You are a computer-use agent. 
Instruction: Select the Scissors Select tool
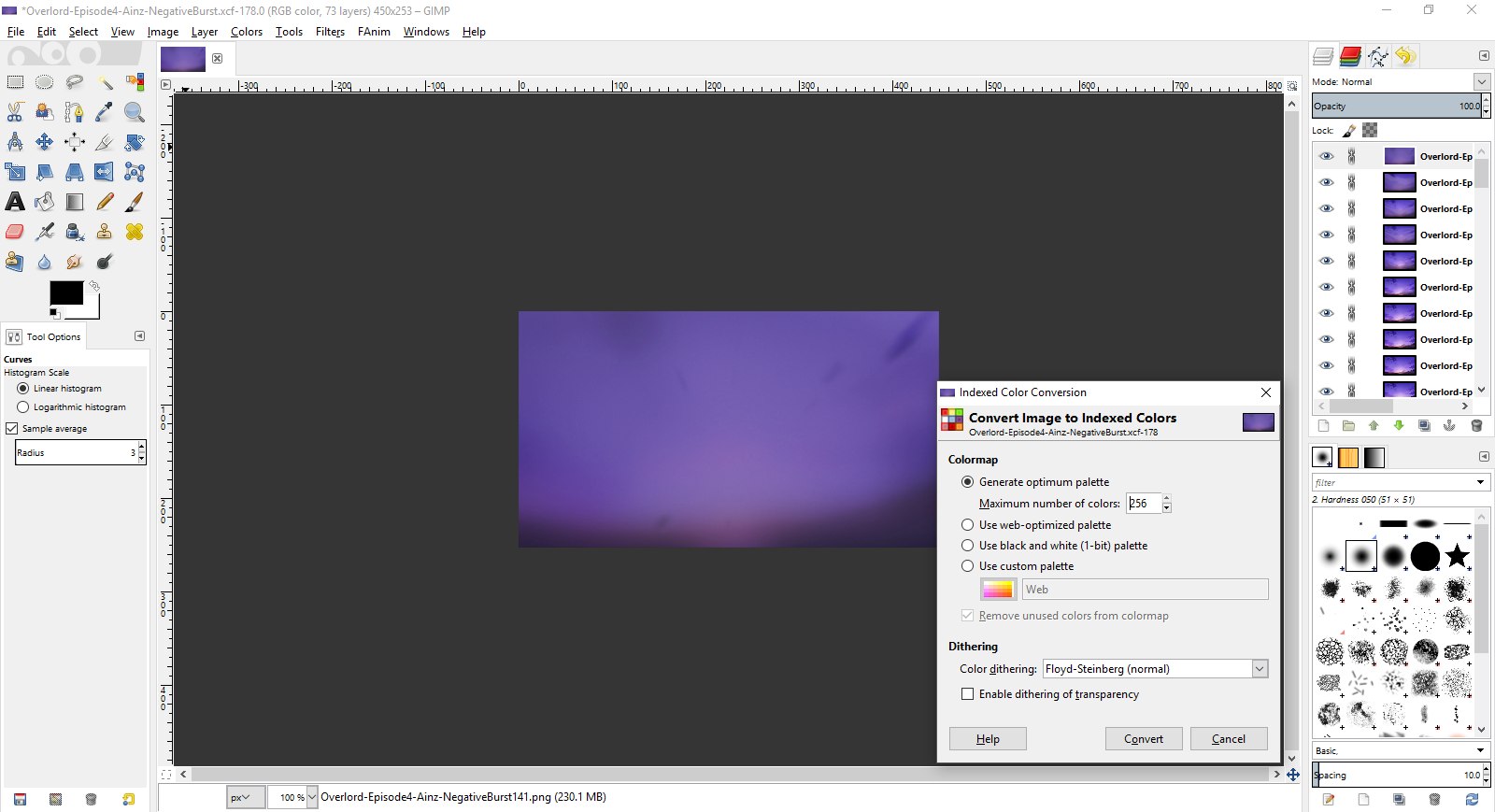tap(15, 112)
